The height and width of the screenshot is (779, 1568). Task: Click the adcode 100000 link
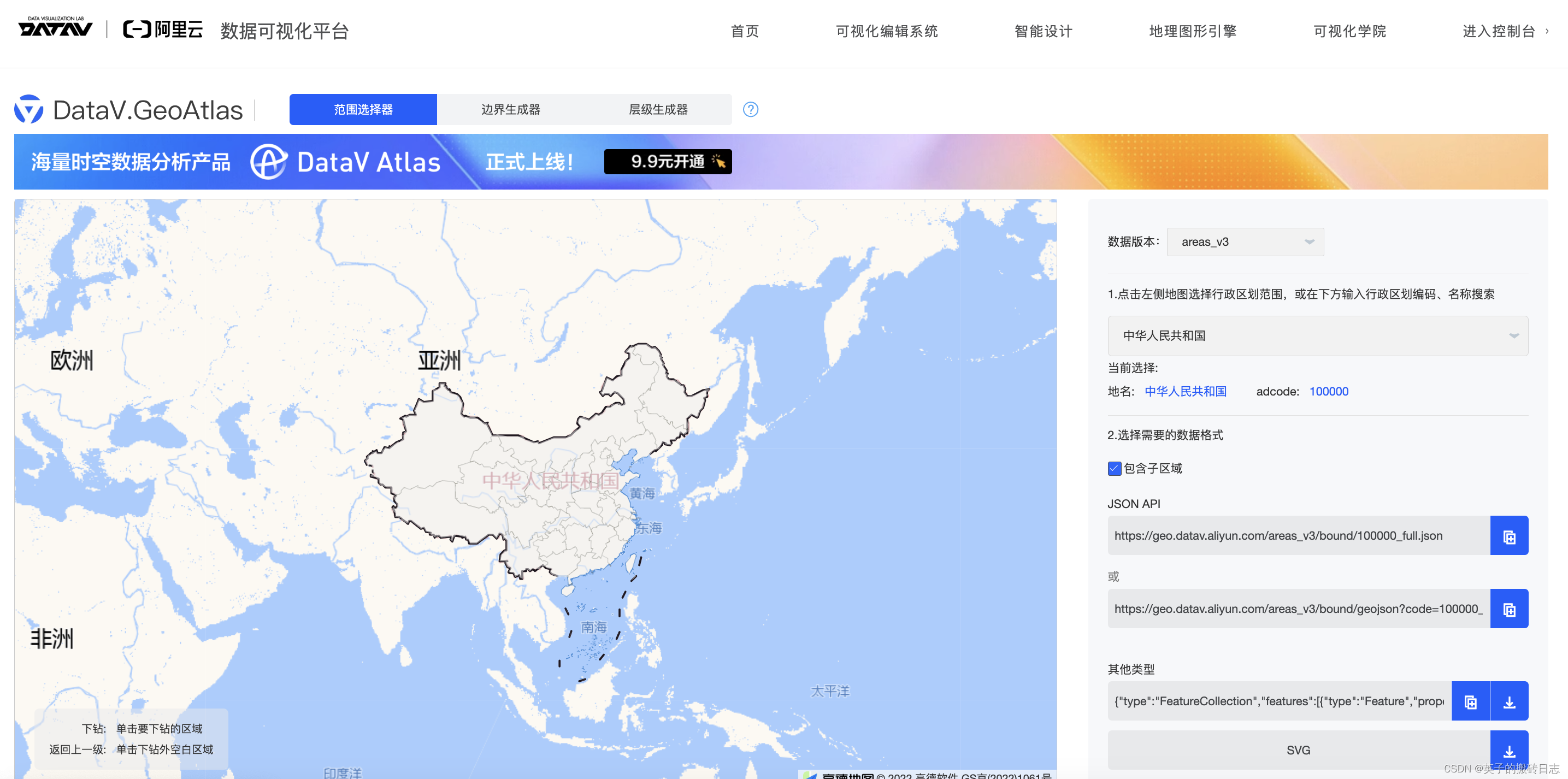click(x=1329, y=391)
